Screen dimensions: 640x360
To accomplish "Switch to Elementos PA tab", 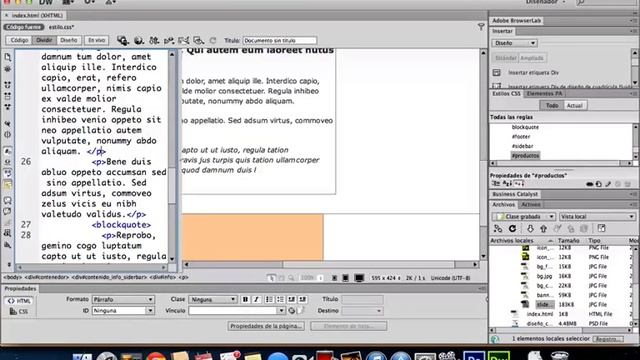I will (x=544, y=93).
